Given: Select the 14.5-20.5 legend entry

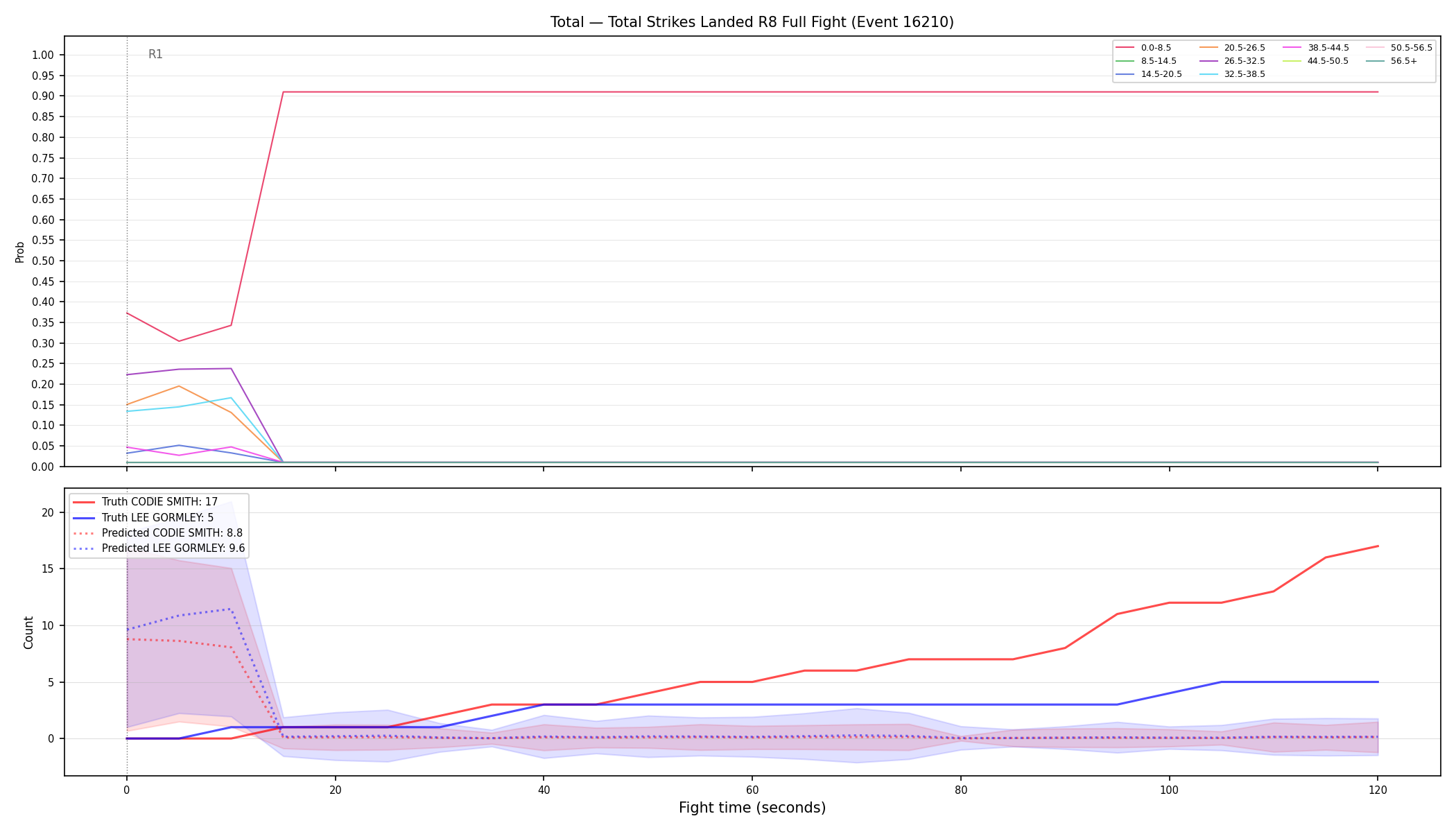Looking at the screenshot, I should coord(1149,74).
